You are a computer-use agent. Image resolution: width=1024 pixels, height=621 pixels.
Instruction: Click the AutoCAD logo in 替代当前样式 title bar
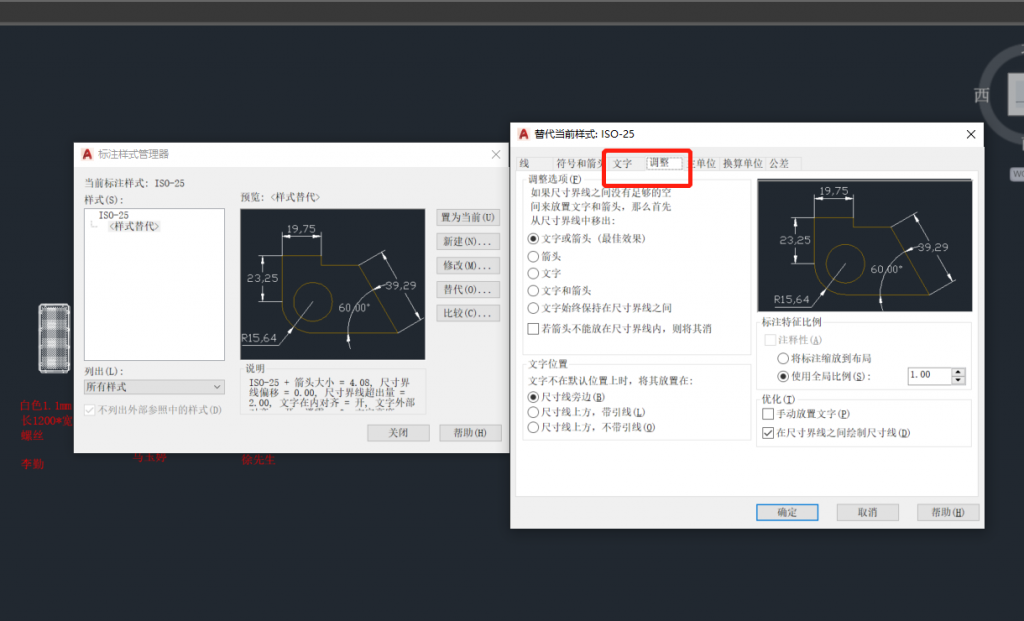523,134
